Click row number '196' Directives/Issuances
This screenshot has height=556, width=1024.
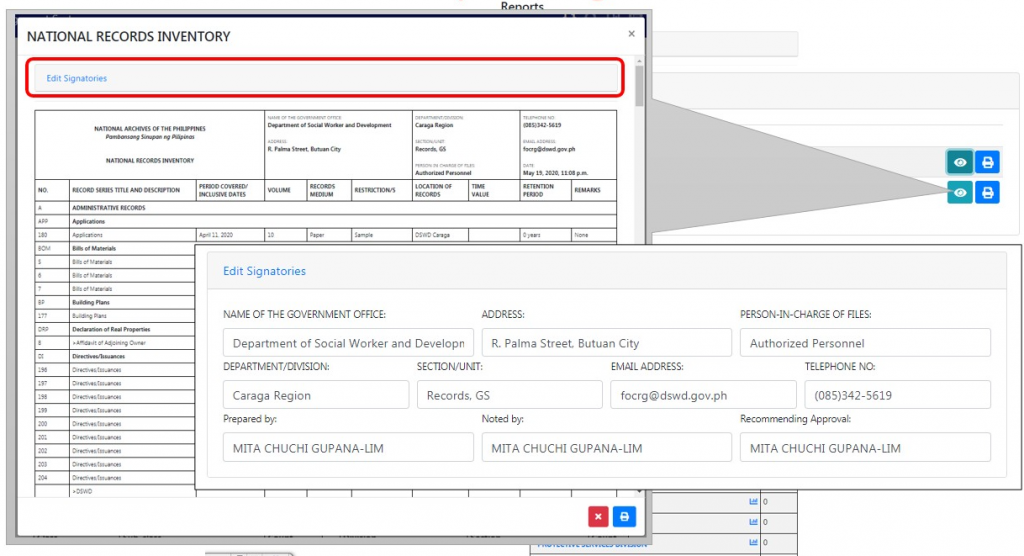(x=42, y=370)
